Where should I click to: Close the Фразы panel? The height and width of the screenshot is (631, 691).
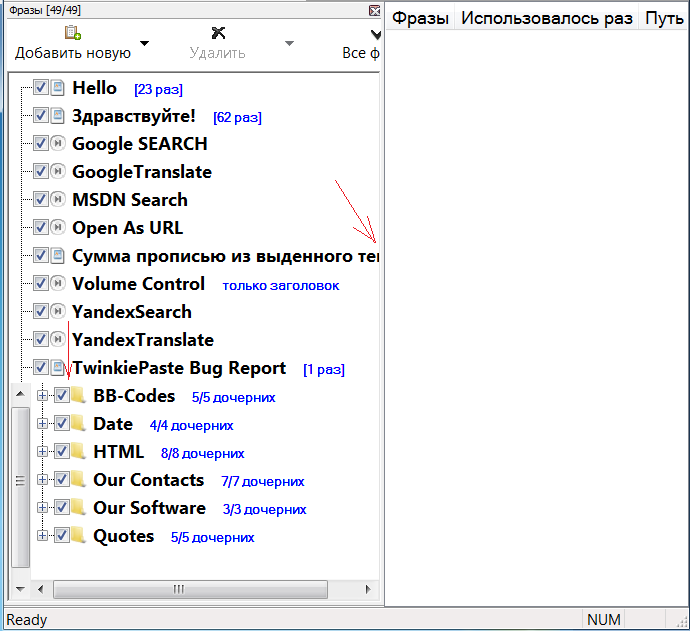pyautogui.click(x=374, y=11)
